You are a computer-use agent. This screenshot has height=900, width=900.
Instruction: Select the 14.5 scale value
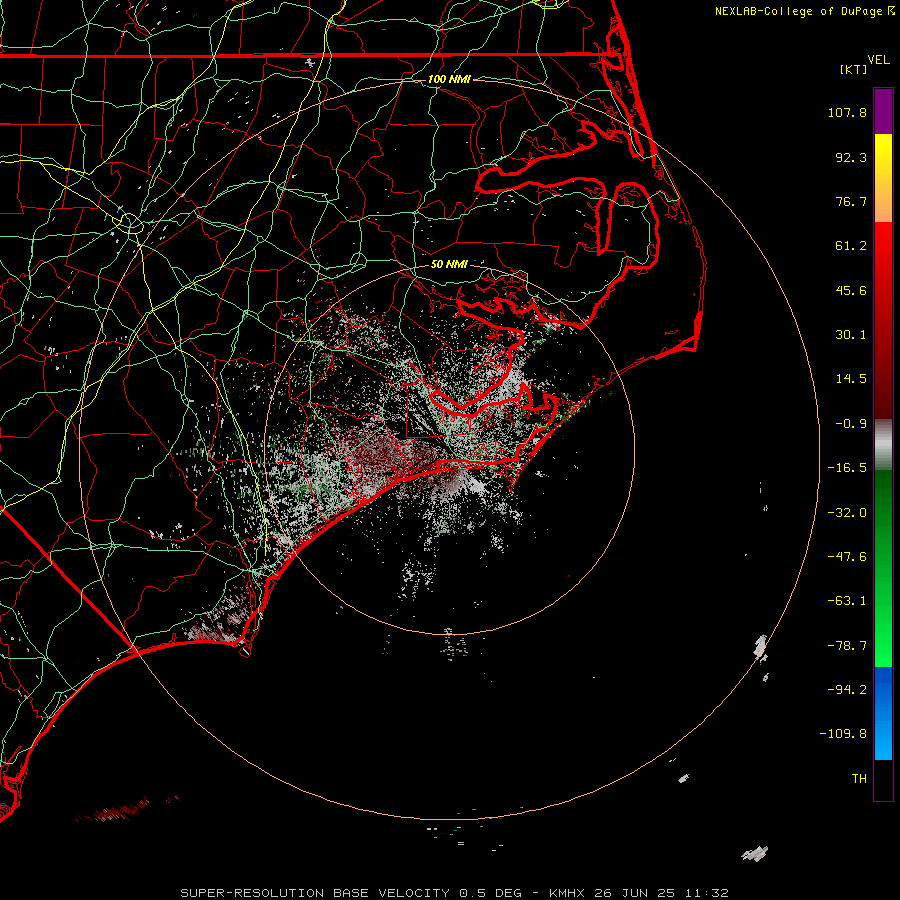pyautogui.click(x=851, y=379)
